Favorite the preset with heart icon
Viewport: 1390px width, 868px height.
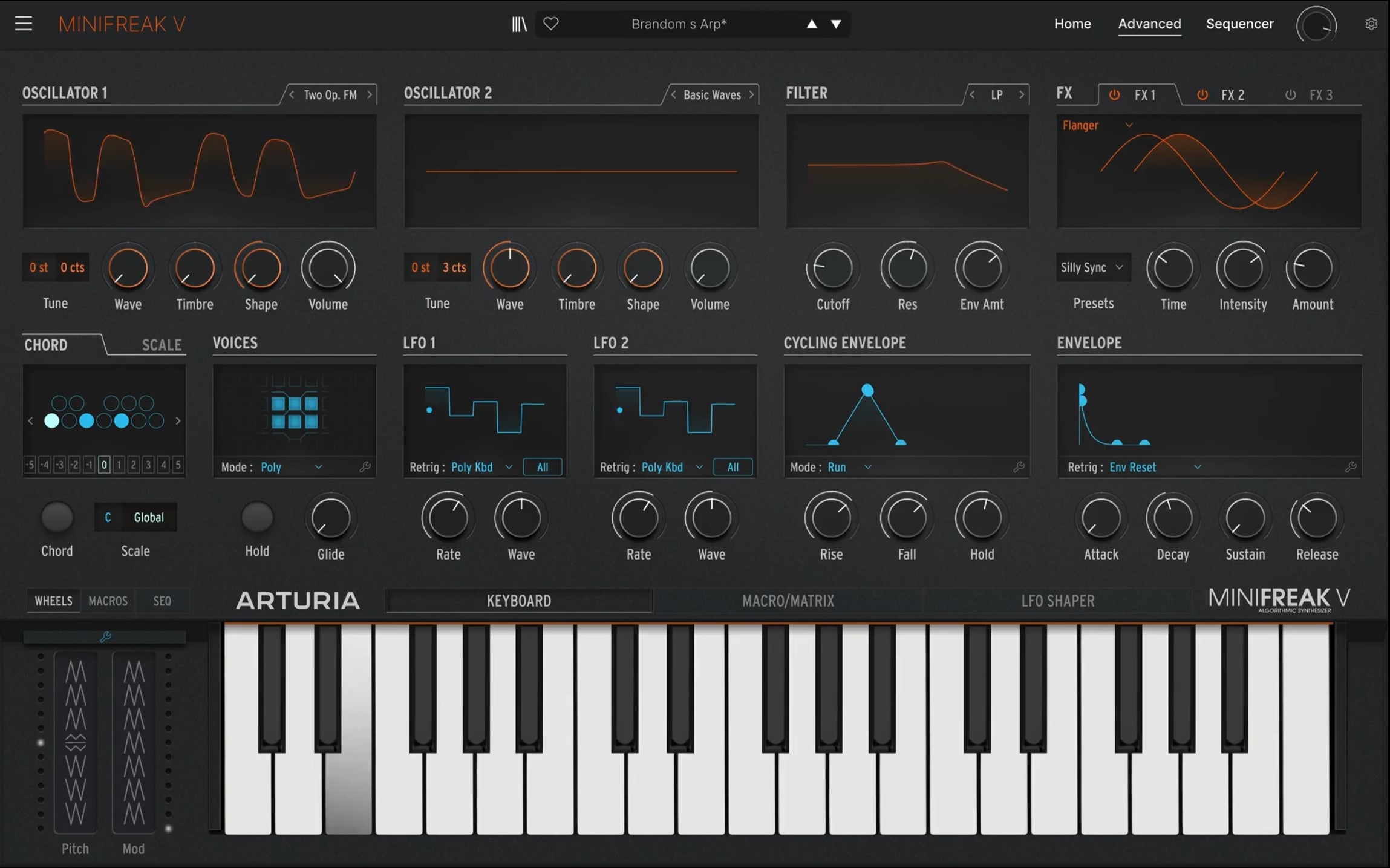(550, 24)
